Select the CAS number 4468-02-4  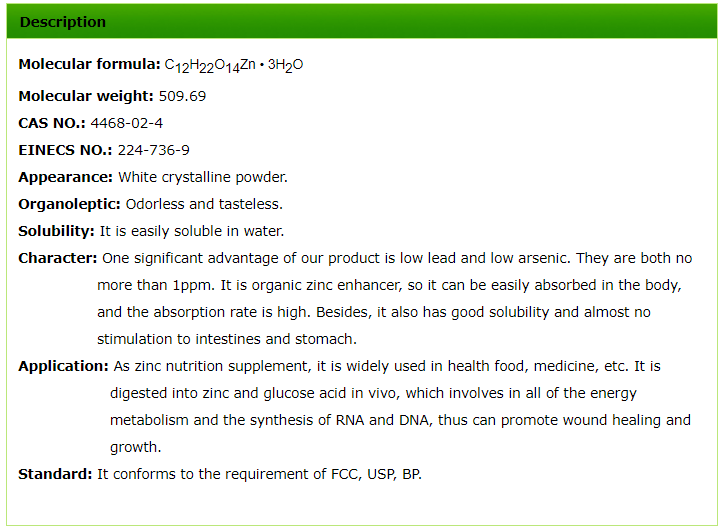point(126,123)
